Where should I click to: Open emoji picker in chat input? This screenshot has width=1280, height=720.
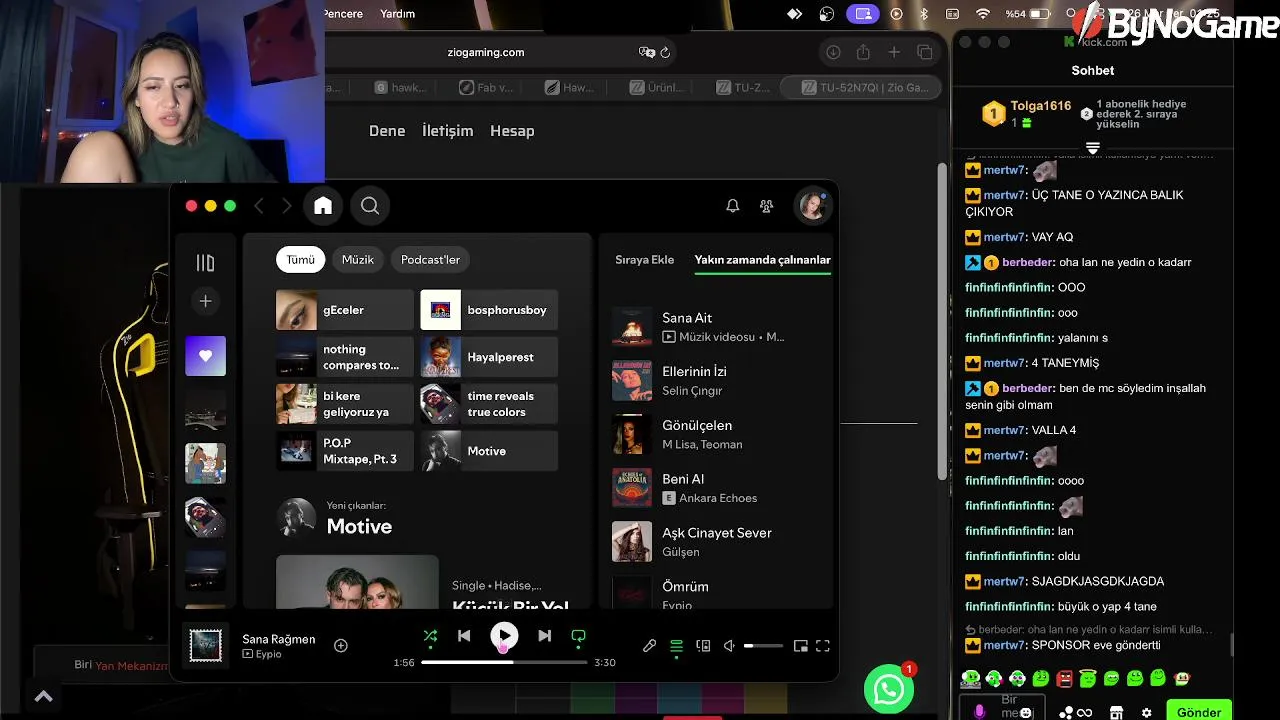1026,713
